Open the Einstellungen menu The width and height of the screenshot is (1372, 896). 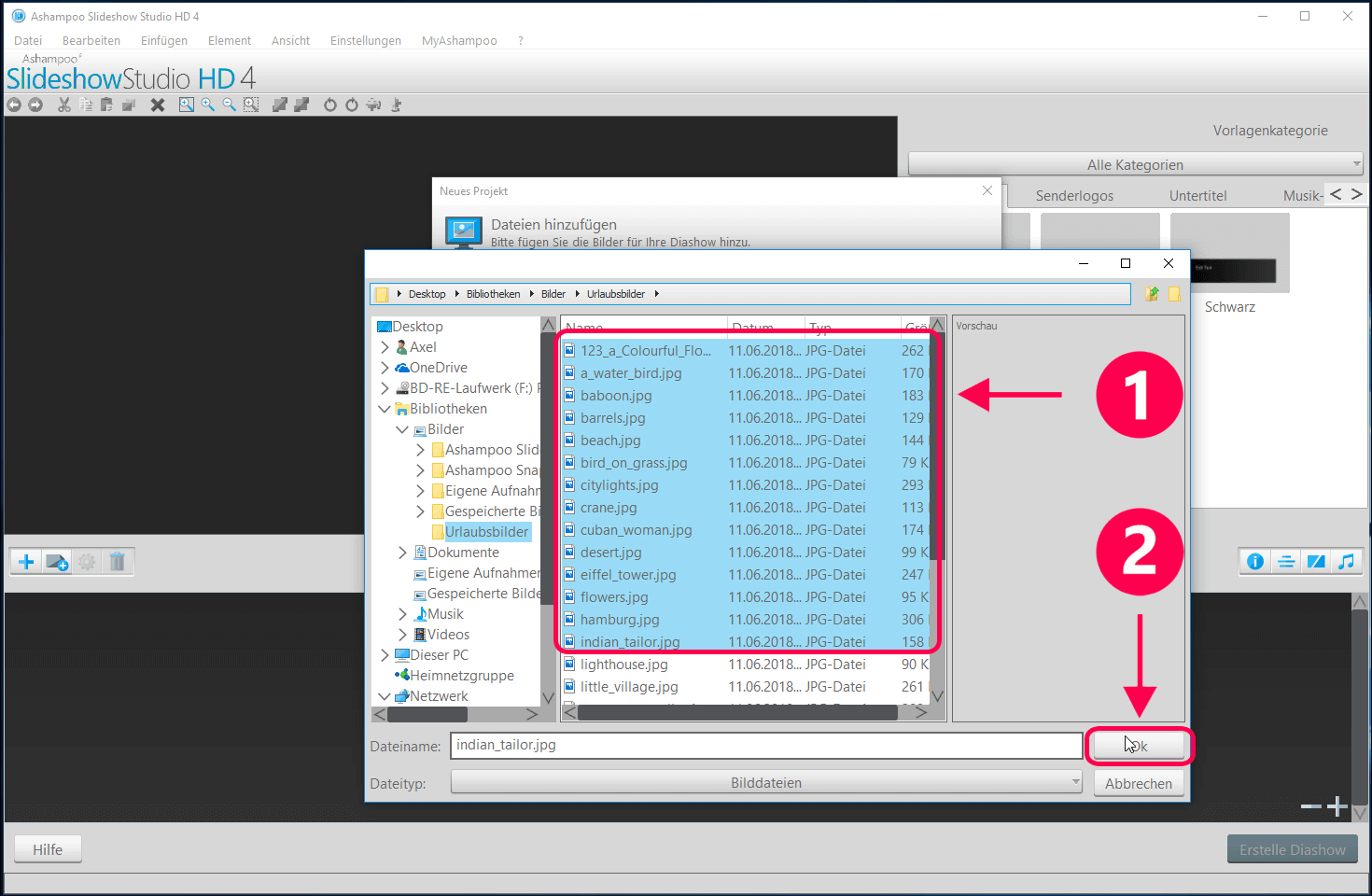(x=366, y=40)
